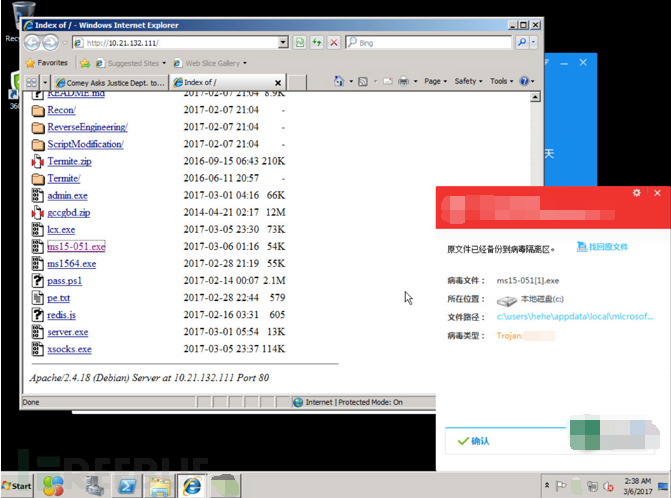671x498 pixels.
Task: Click the Print icon
Action: point(403,81)
